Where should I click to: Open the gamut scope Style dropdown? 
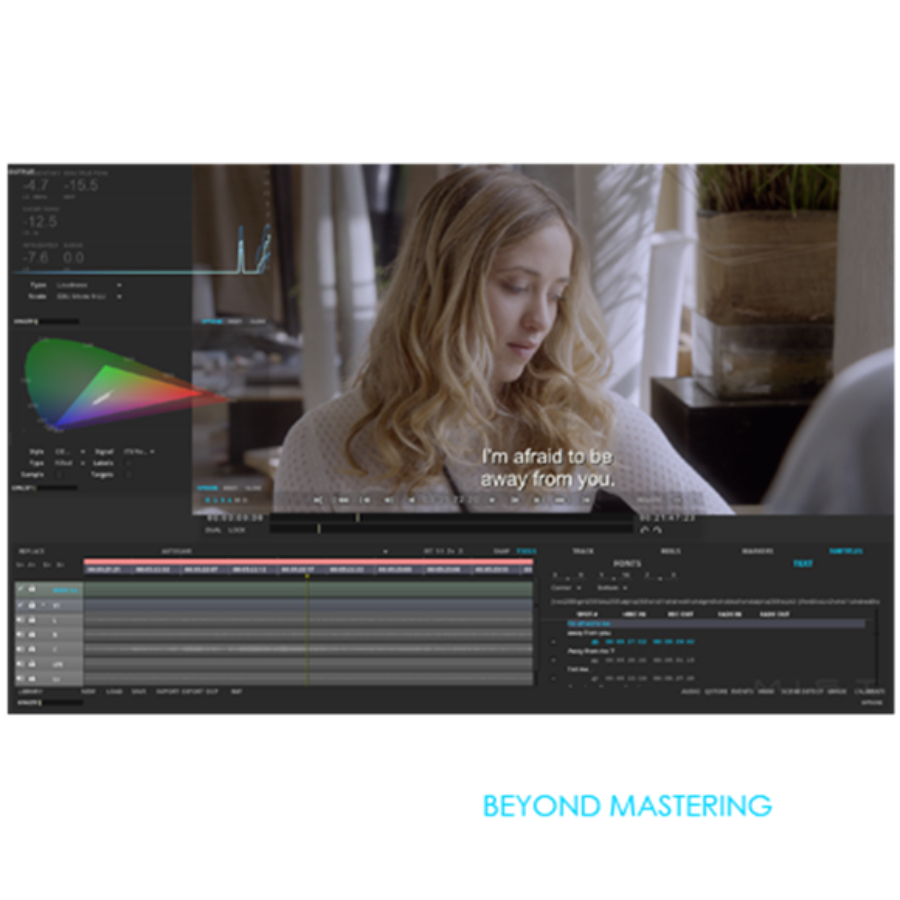[69, 452]
